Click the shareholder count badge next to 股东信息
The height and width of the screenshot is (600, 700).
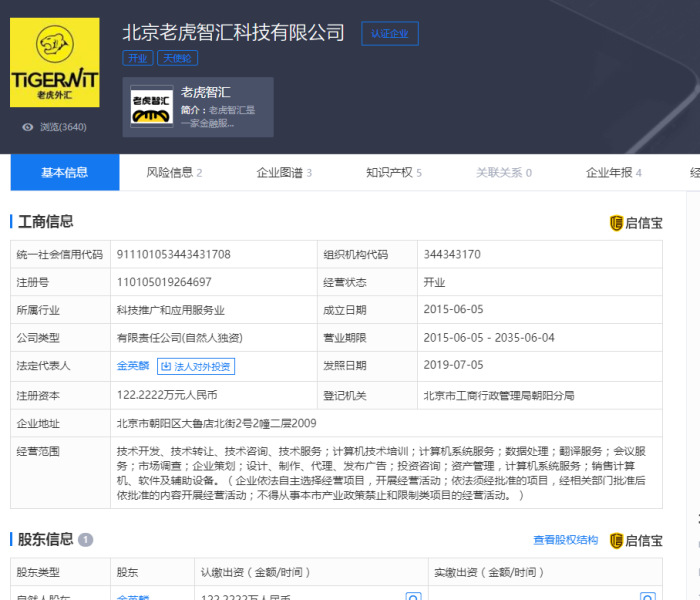86,540
